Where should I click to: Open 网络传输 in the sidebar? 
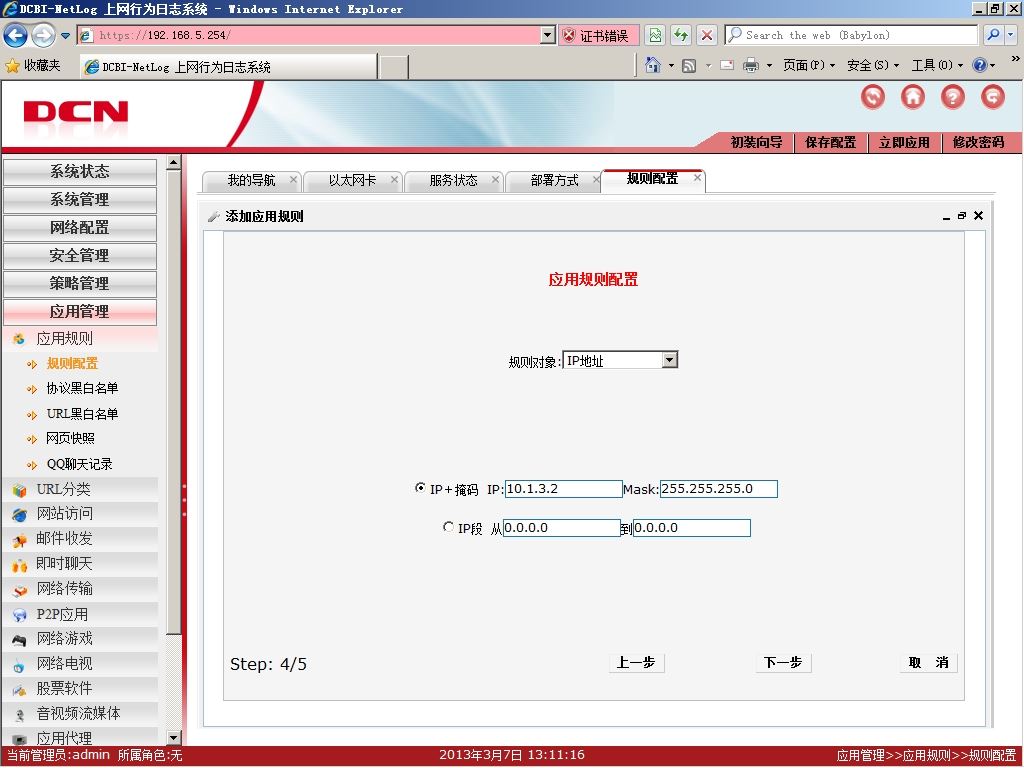80,589
